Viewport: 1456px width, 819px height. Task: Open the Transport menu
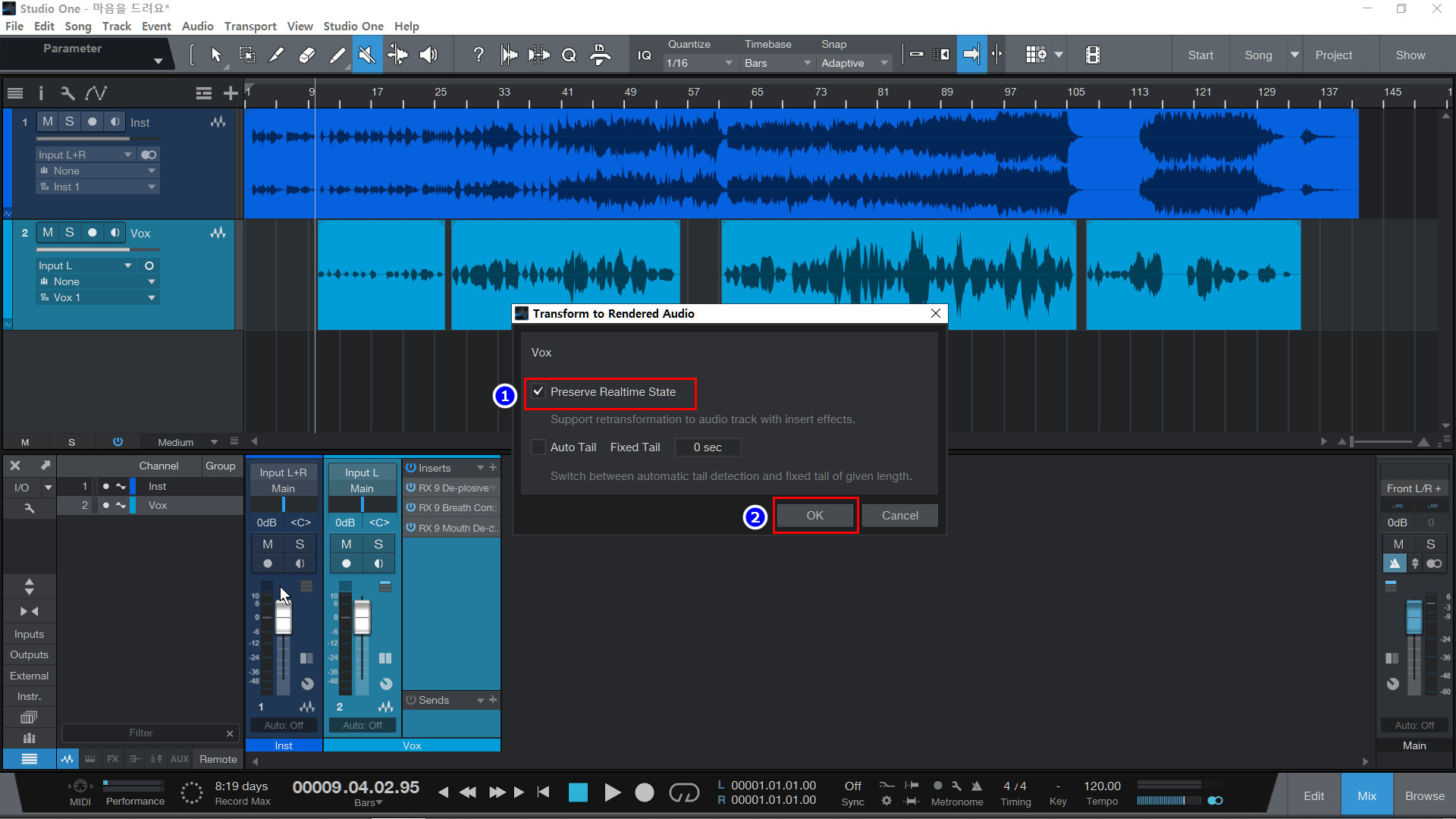click(249, 26)
